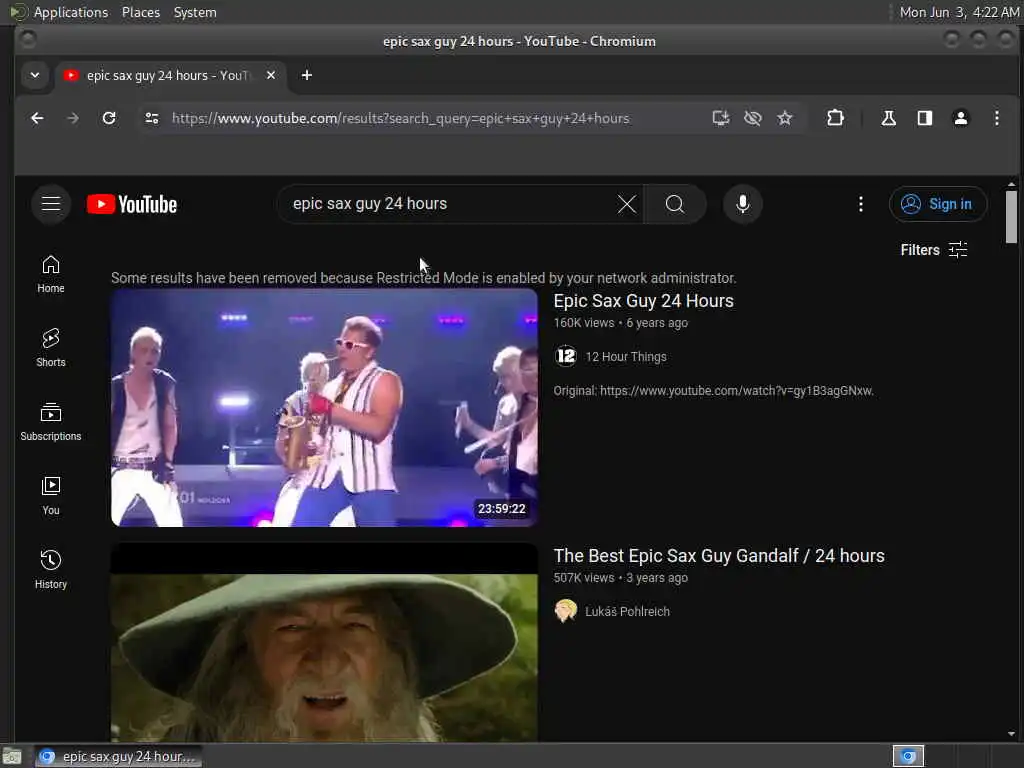
Task: Click the Epic Sax Guy 24 Hours thumbnail
Action: (x=325, y=408)
